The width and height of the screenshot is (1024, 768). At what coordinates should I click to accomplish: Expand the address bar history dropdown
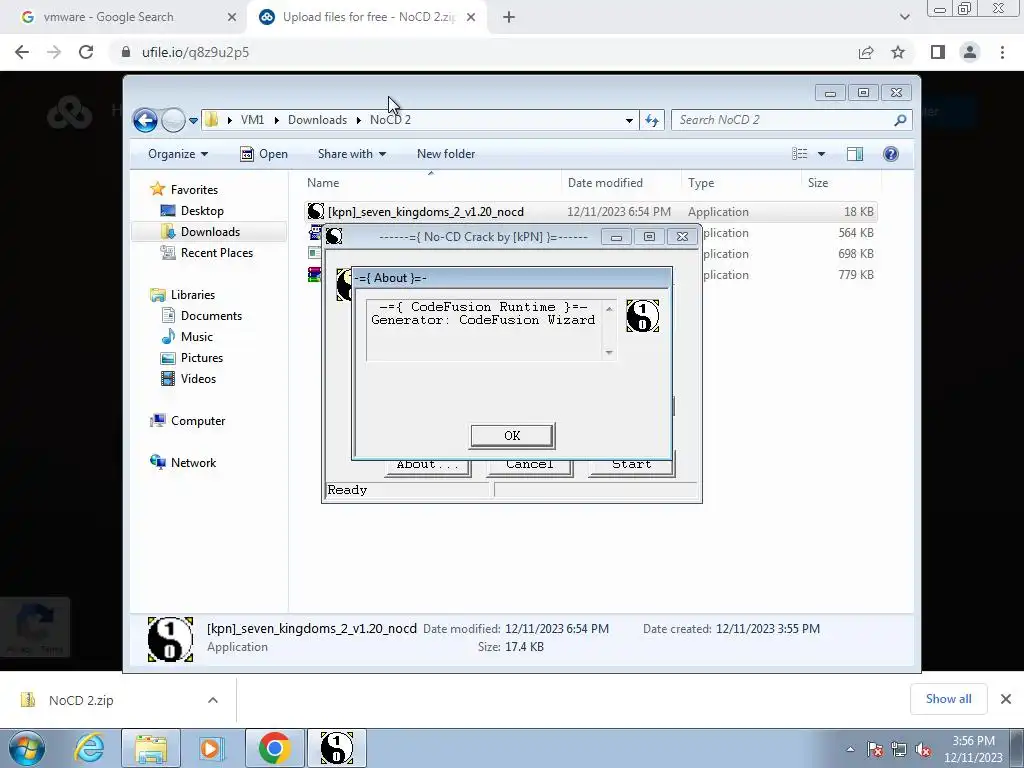click(629, 121)
